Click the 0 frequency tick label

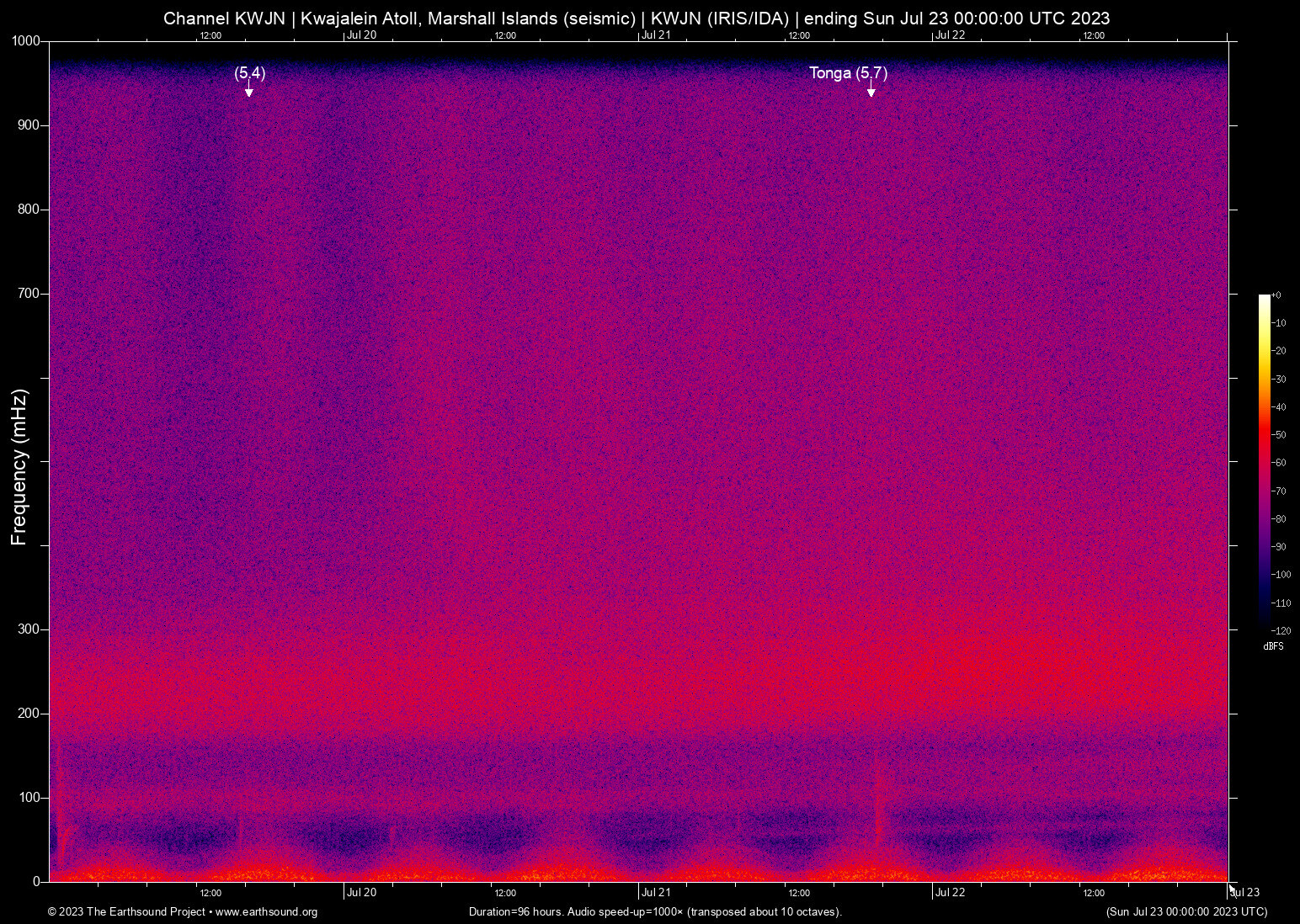tap(36, 882)
